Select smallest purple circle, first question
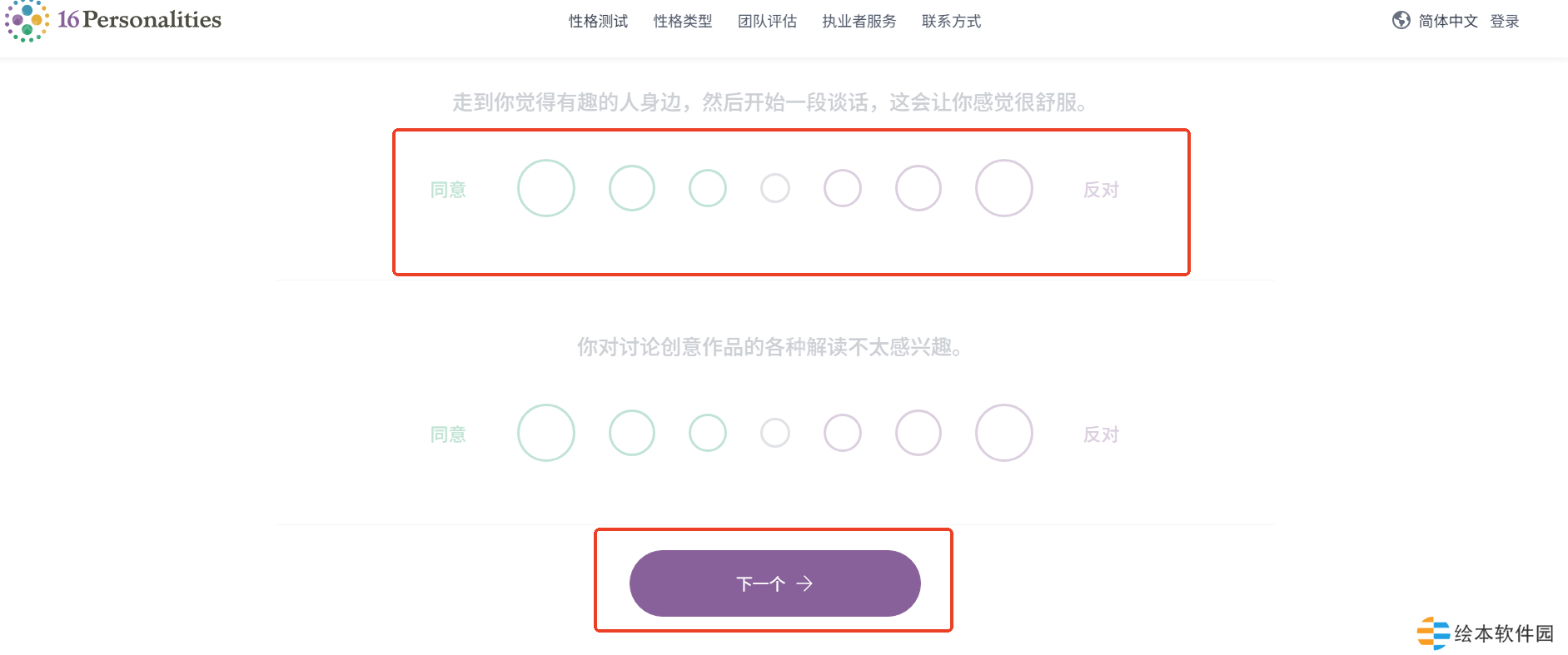Screen dimensions: 1568x655 click(843, 188)
